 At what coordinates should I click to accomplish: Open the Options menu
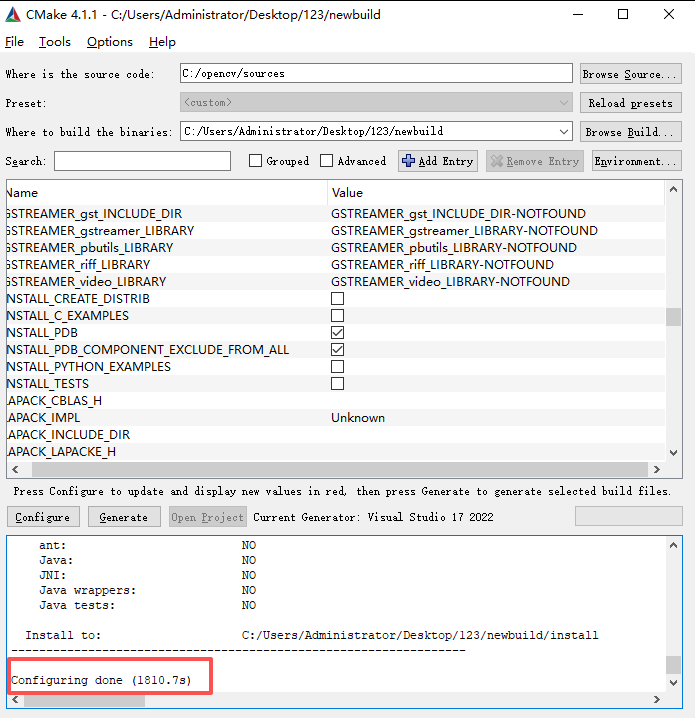(110, 42)
